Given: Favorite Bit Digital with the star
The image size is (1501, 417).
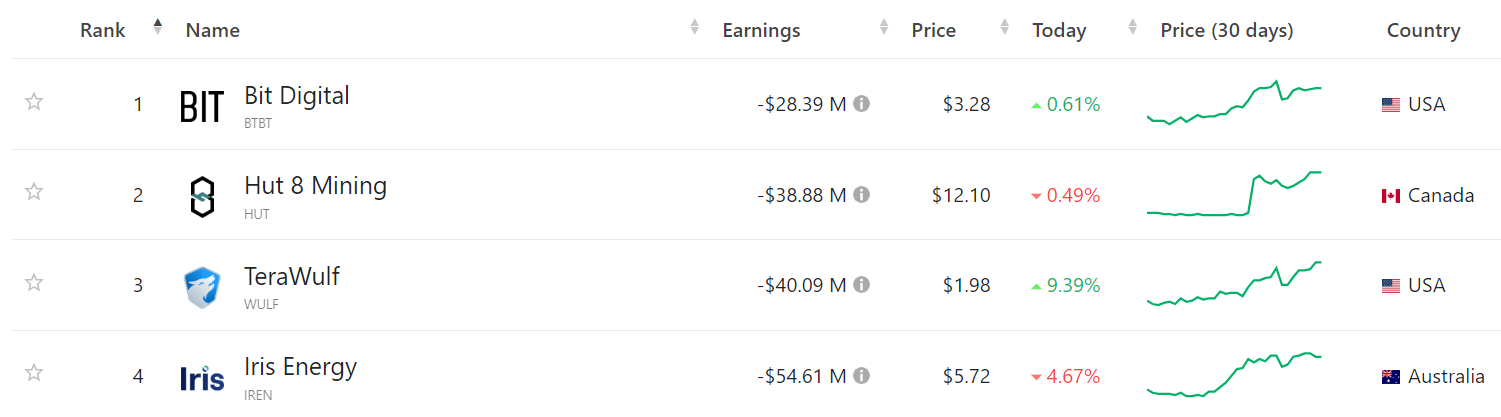Looking at the screenshot, I should 34,102.
